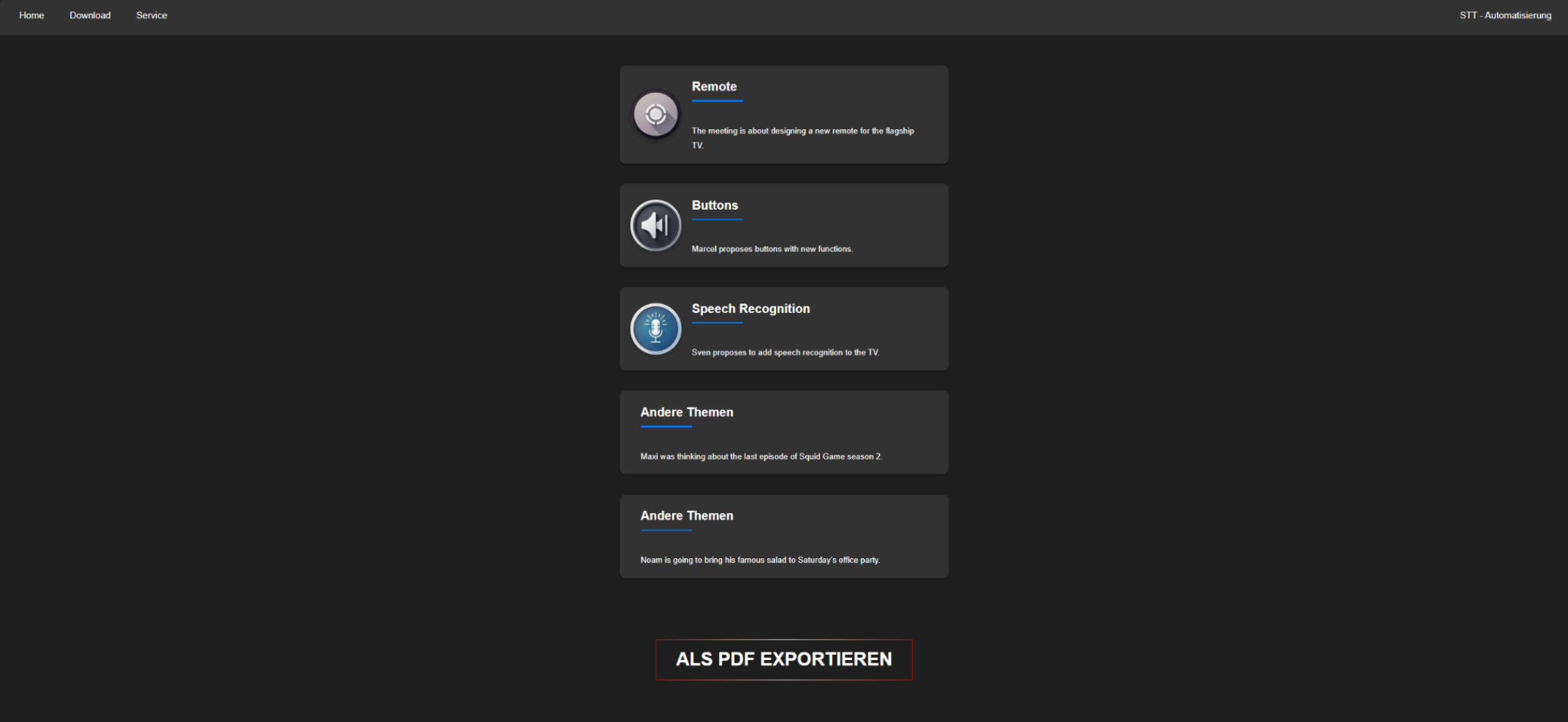Click the first Andere Themen heading

(686, 412)
